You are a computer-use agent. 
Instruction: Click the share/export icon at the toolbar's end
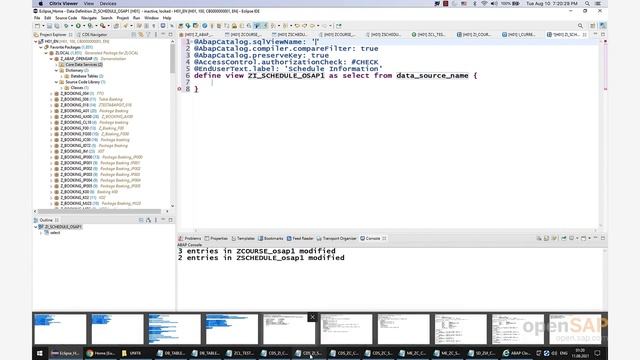(x=339, y=26)
